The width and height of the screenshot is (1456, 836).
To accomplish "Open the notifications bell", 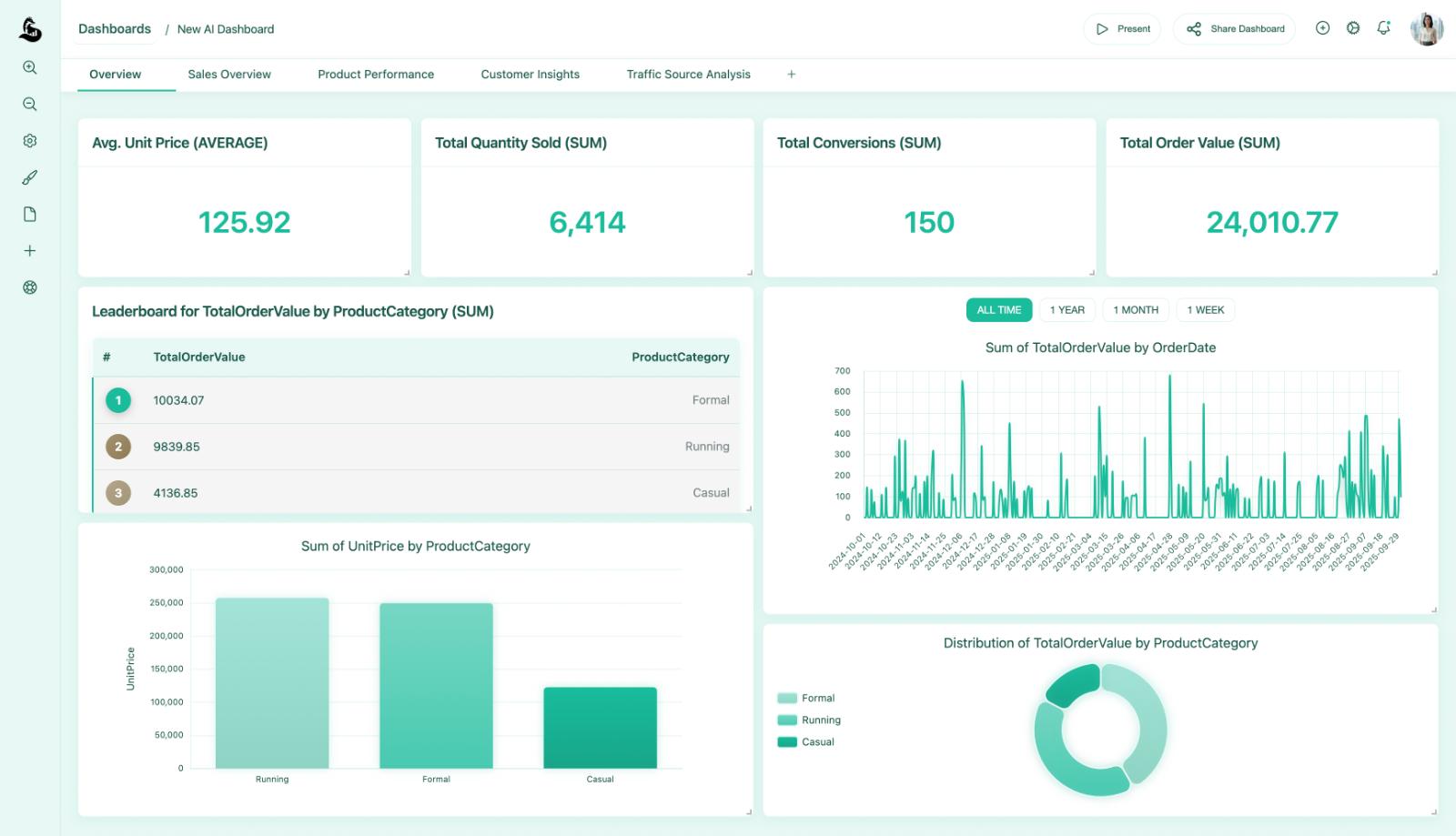I will tap(1383, 28).
